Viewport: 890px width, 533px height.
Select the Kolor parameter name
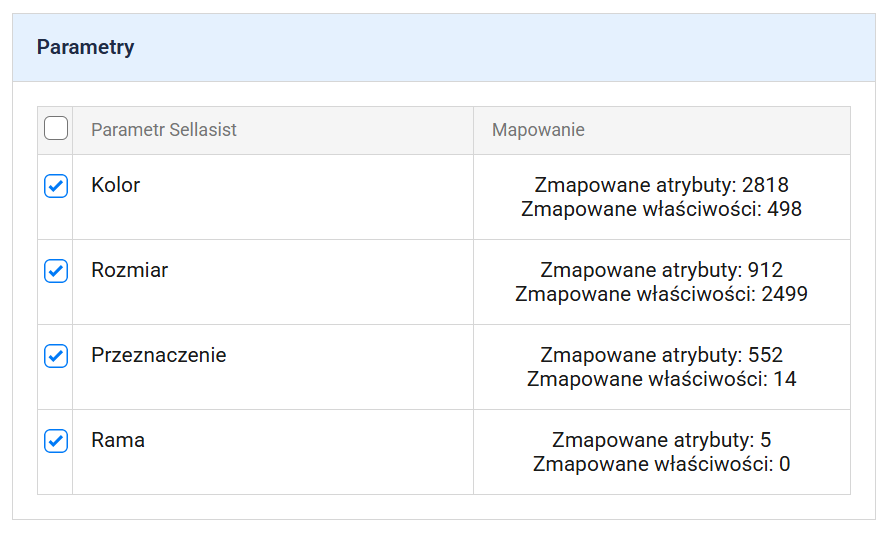115,185
